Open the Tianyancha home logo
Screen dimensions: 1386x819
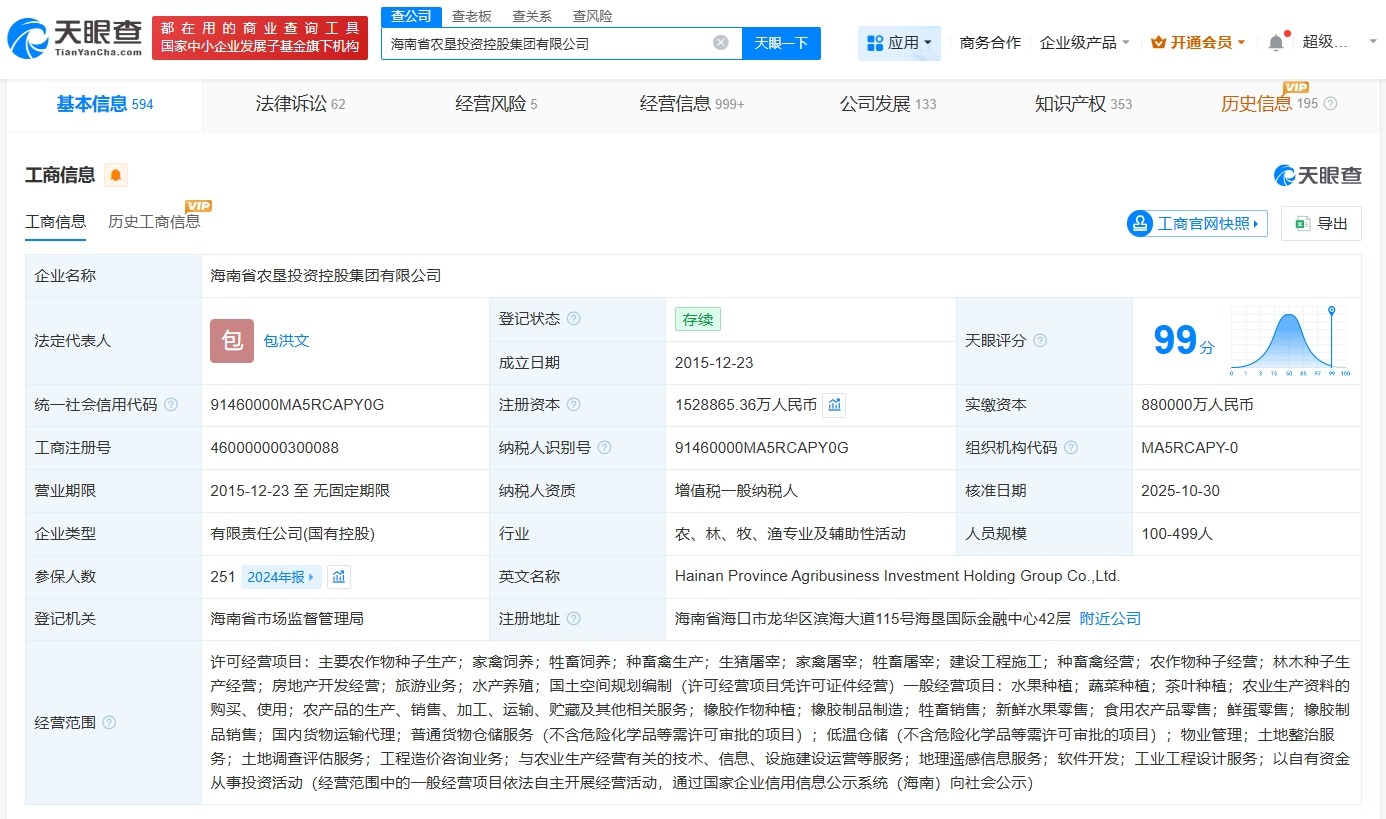(63, 36)
